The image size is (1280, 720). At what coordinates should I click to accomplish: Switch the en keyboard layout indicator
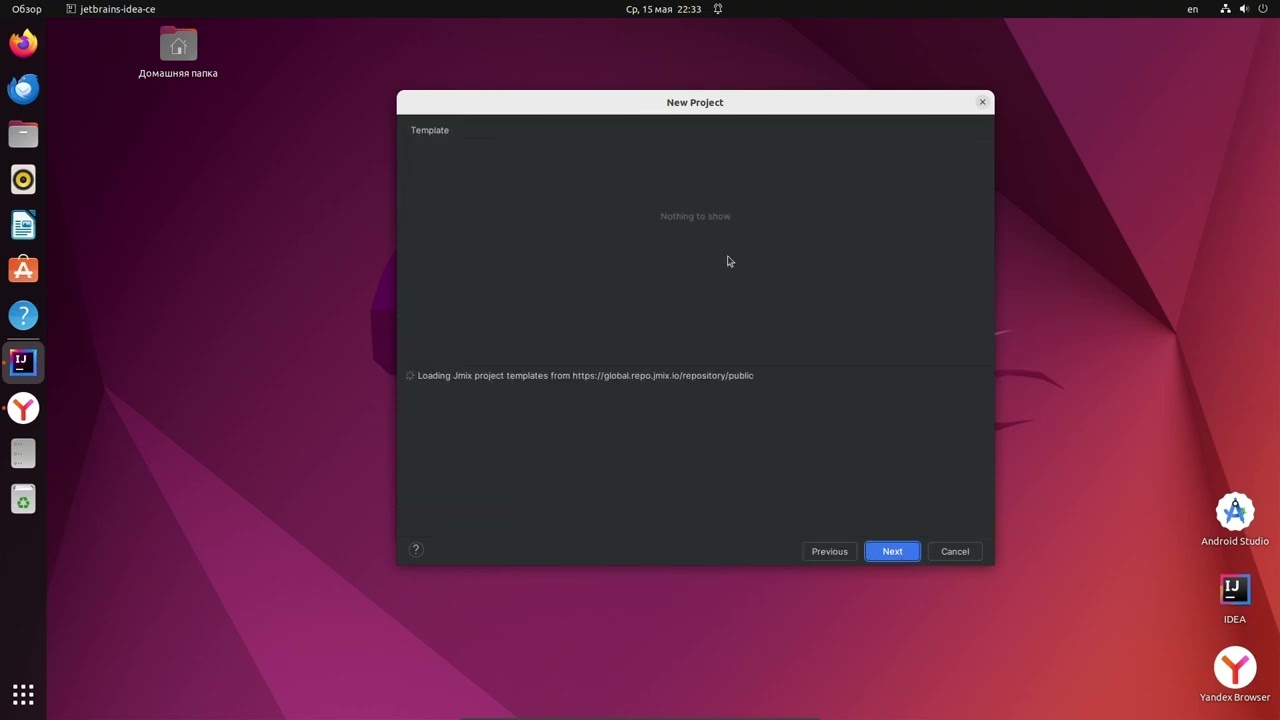coord(1192,9)
